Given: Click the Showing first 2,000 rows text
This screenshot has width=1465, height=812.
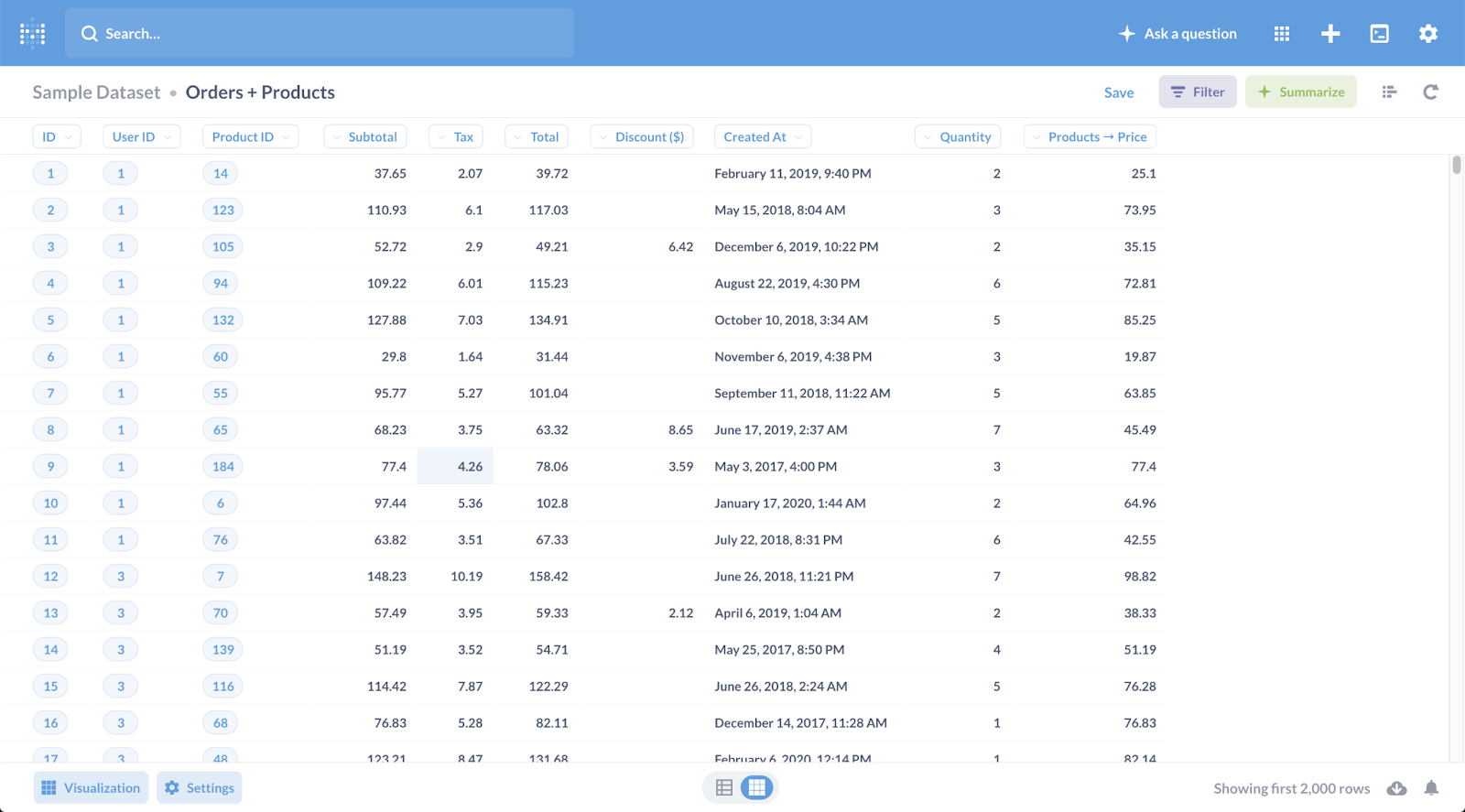Looking at the screenshot, I should [1292, 788].
